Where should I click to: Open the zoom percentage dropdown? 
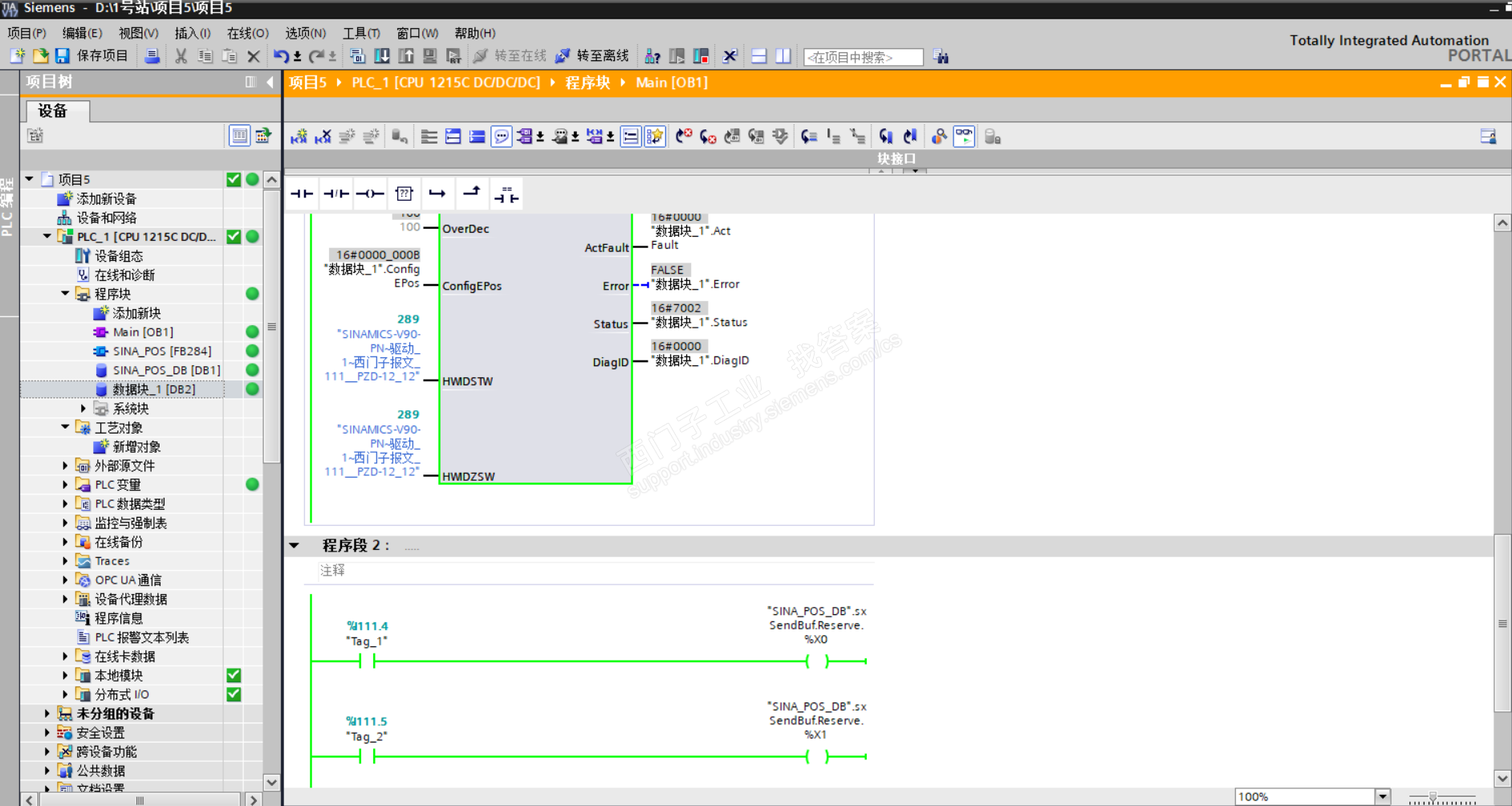pyautogui.click(x=1382, y=796)
